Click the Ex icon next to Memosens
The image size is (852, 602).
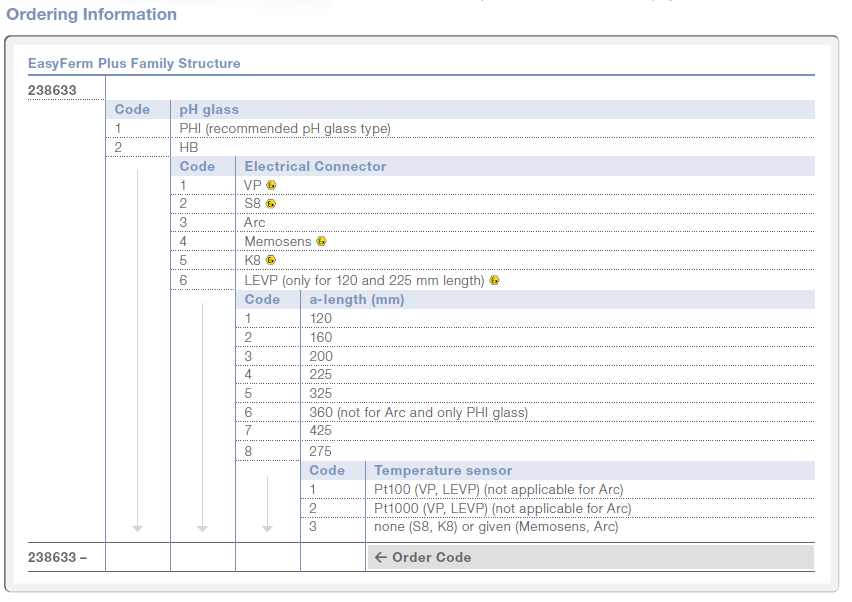click(321, 241)
